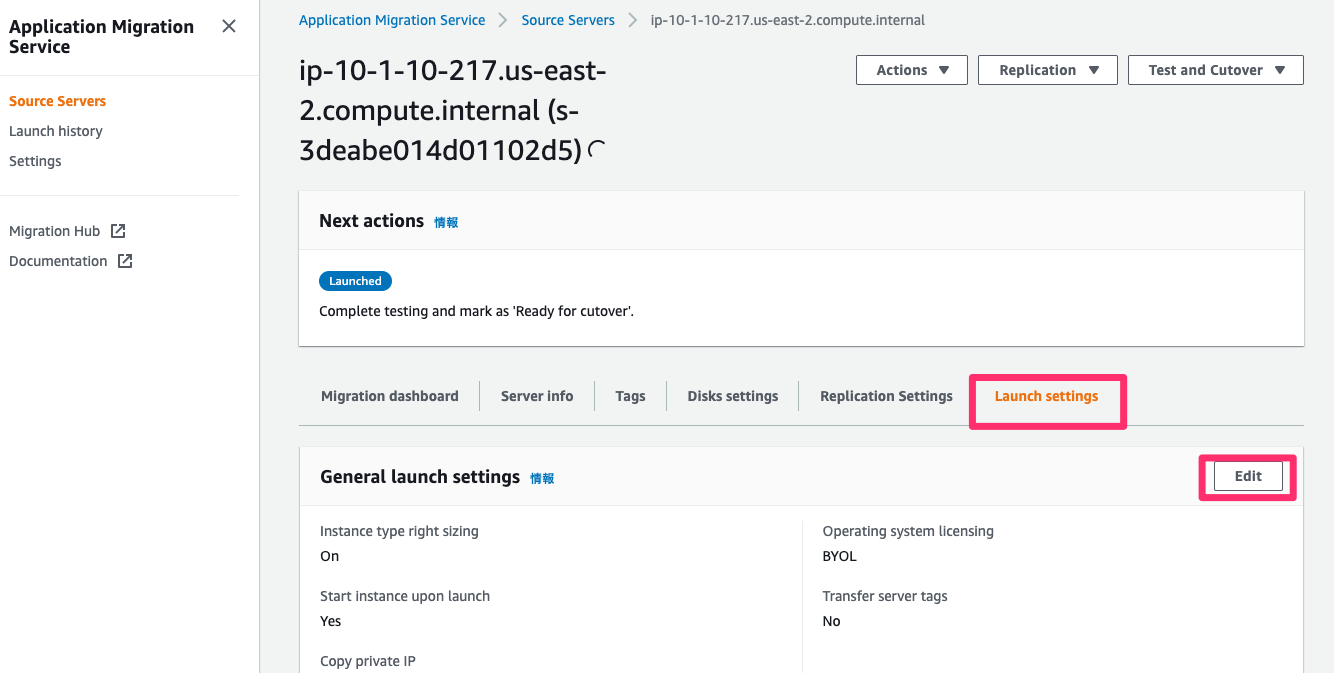Click the 'Copy private IP' label
The image size is (1334, 673).
click(368, 661)
